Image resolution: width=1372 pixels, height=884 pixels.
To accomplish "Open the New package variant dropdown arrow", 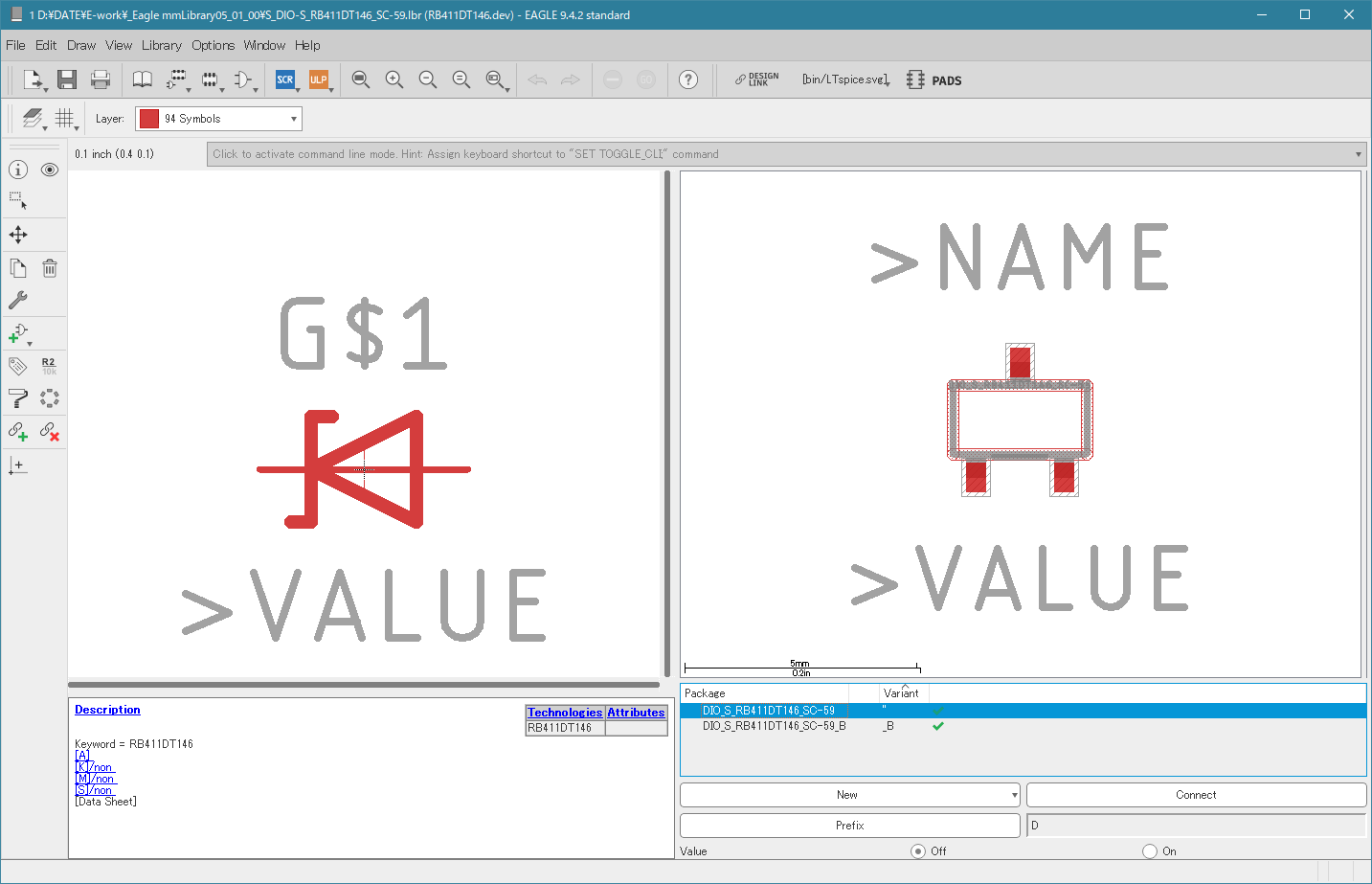I will [1014, 795].
